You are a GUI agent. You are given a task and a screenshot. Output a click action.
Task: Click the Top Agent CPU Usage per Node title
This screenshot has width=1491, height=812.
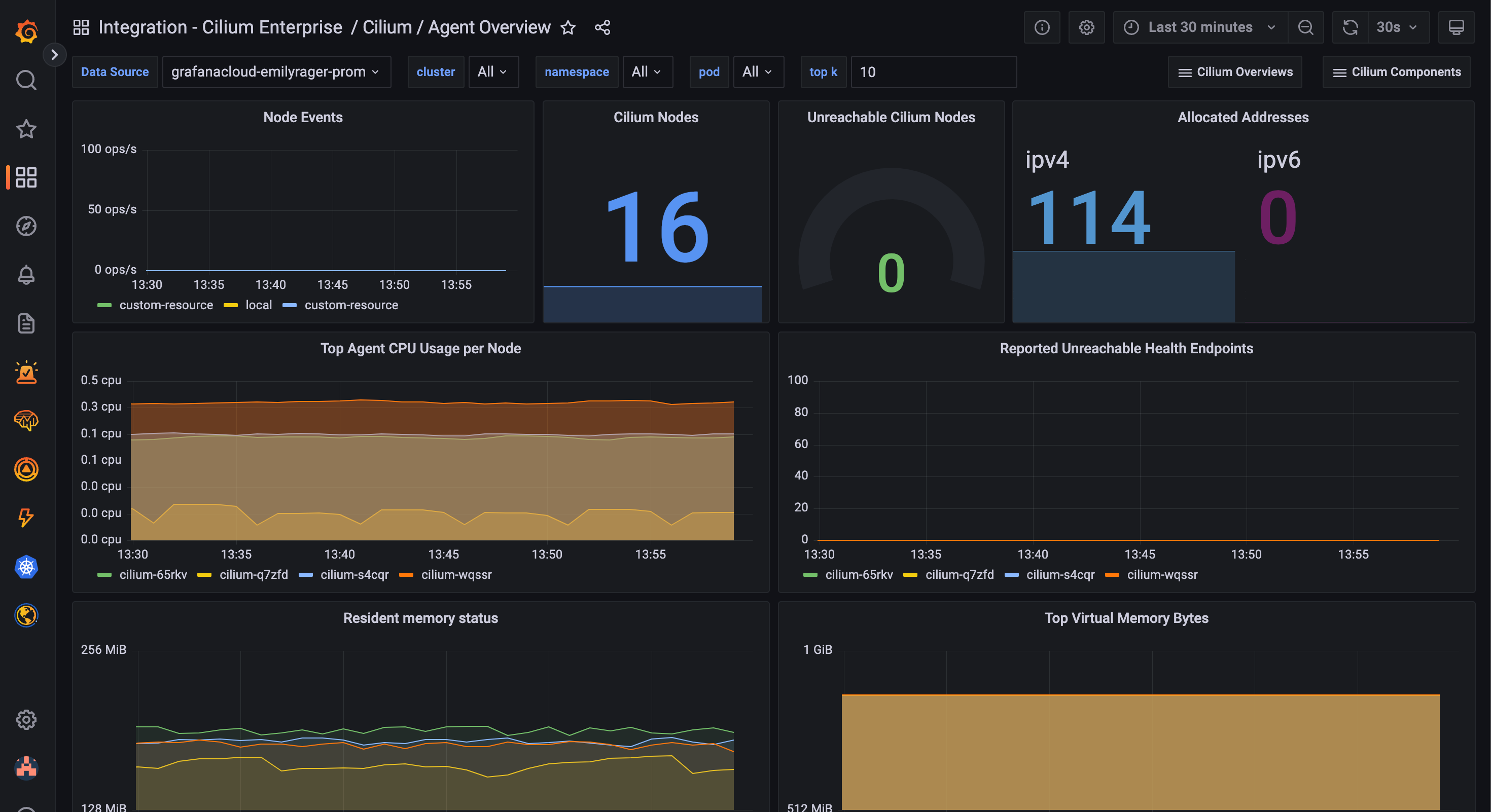[x=420, y=348]
